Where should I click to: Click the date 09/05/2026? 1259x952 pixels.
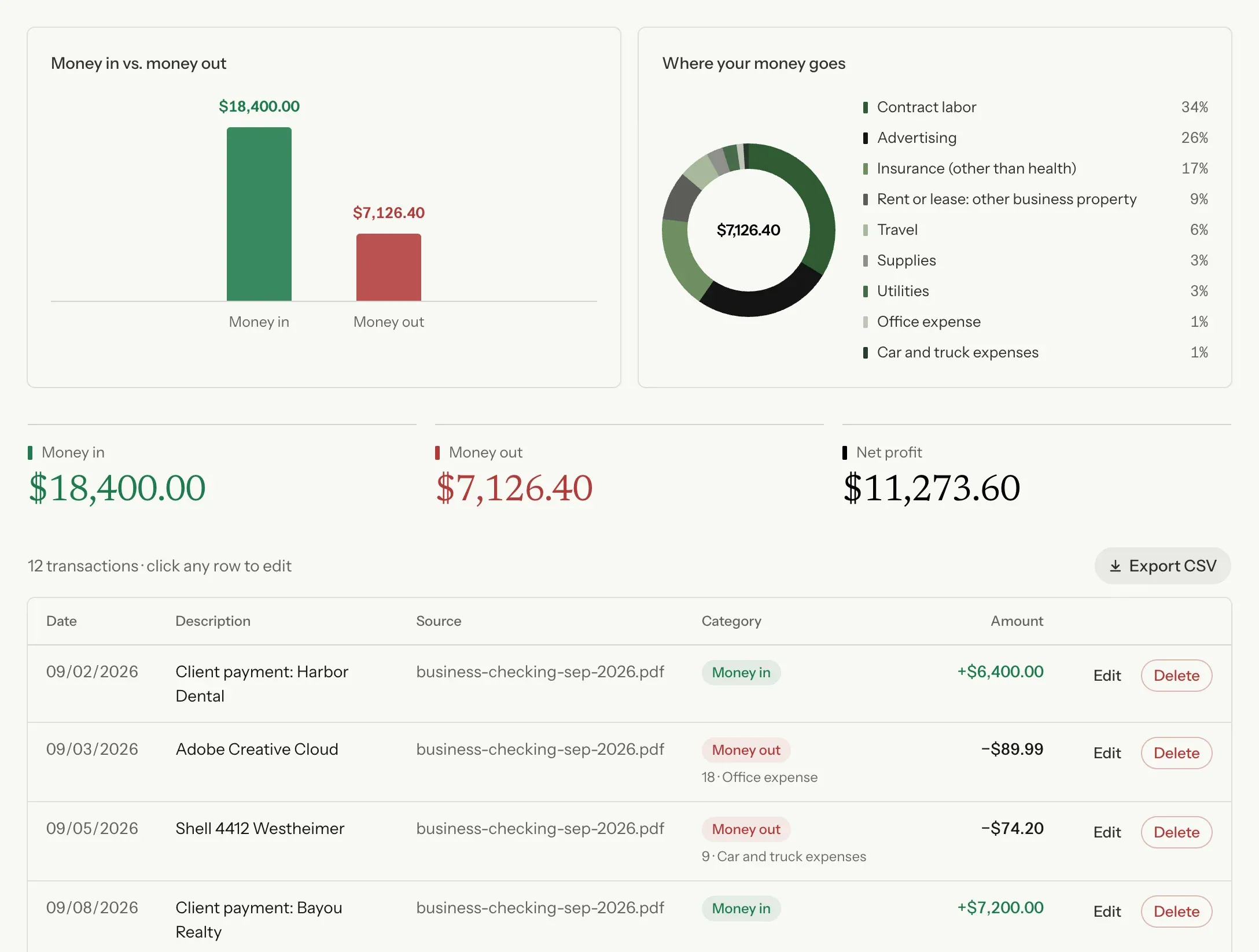[x=92, y=828]
